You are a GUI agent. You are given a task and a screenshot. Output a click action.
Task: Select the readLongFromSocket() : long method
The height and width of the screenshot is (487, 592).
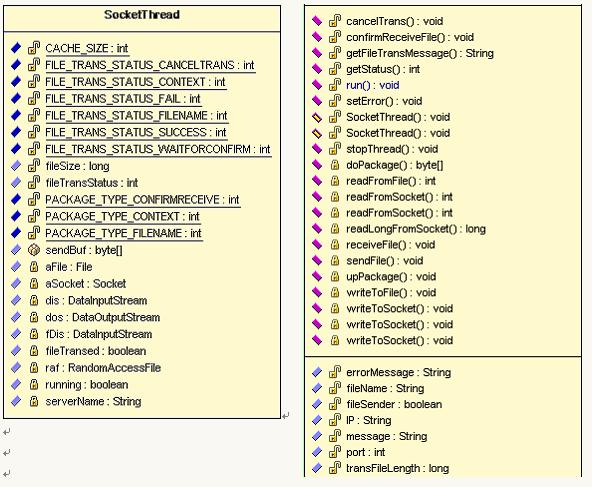[416, 229]
